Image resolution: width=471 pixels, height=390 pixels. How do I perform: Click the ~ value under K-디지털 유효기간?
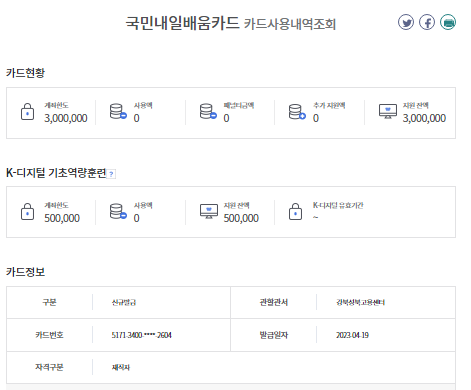point(315,217)
